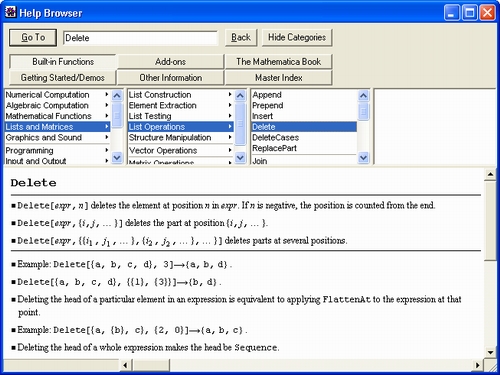Click Hide Categories button

297,37
